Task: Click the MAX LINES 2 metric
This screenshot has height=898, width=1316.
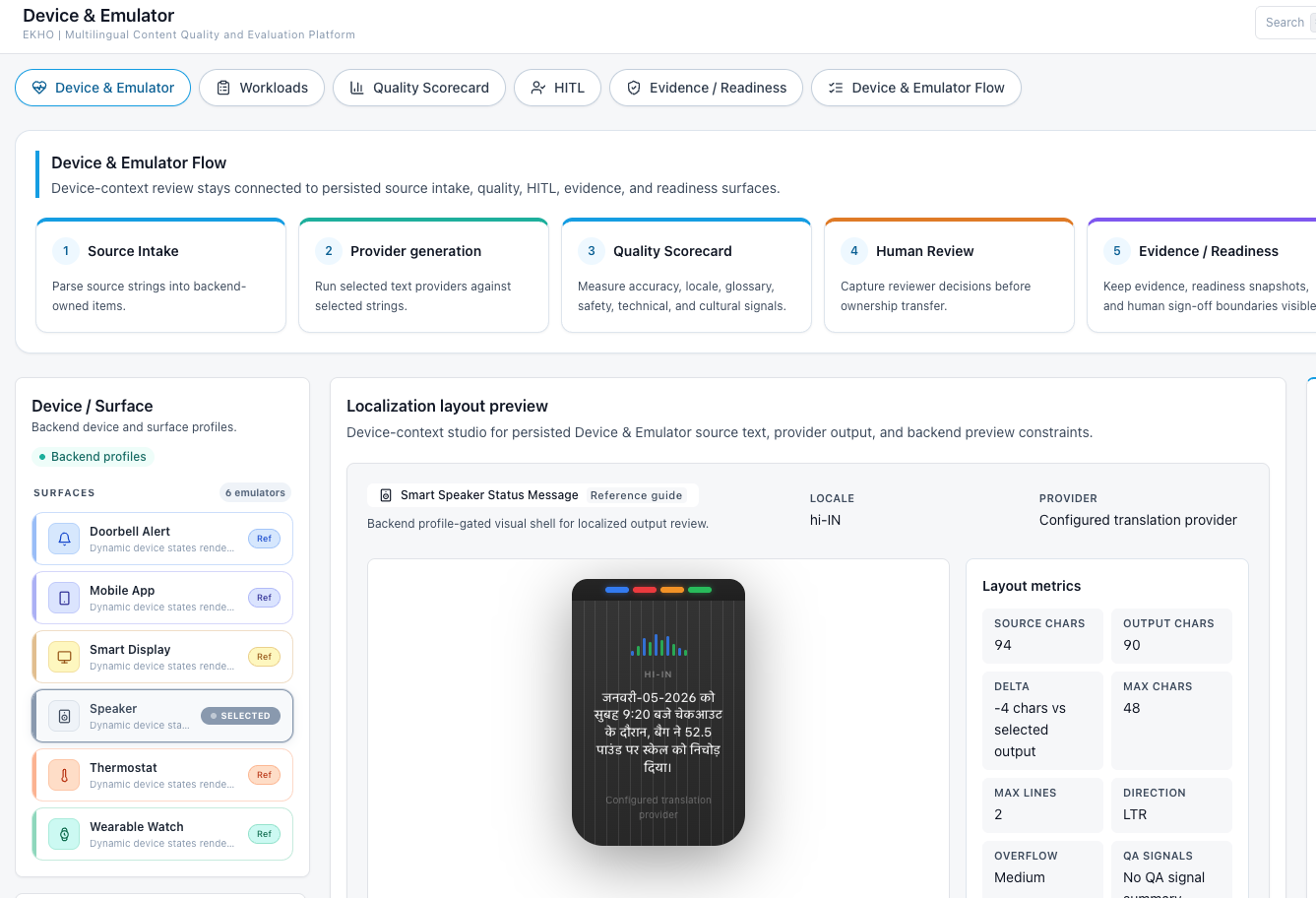Action: [x=1042, y=804]
